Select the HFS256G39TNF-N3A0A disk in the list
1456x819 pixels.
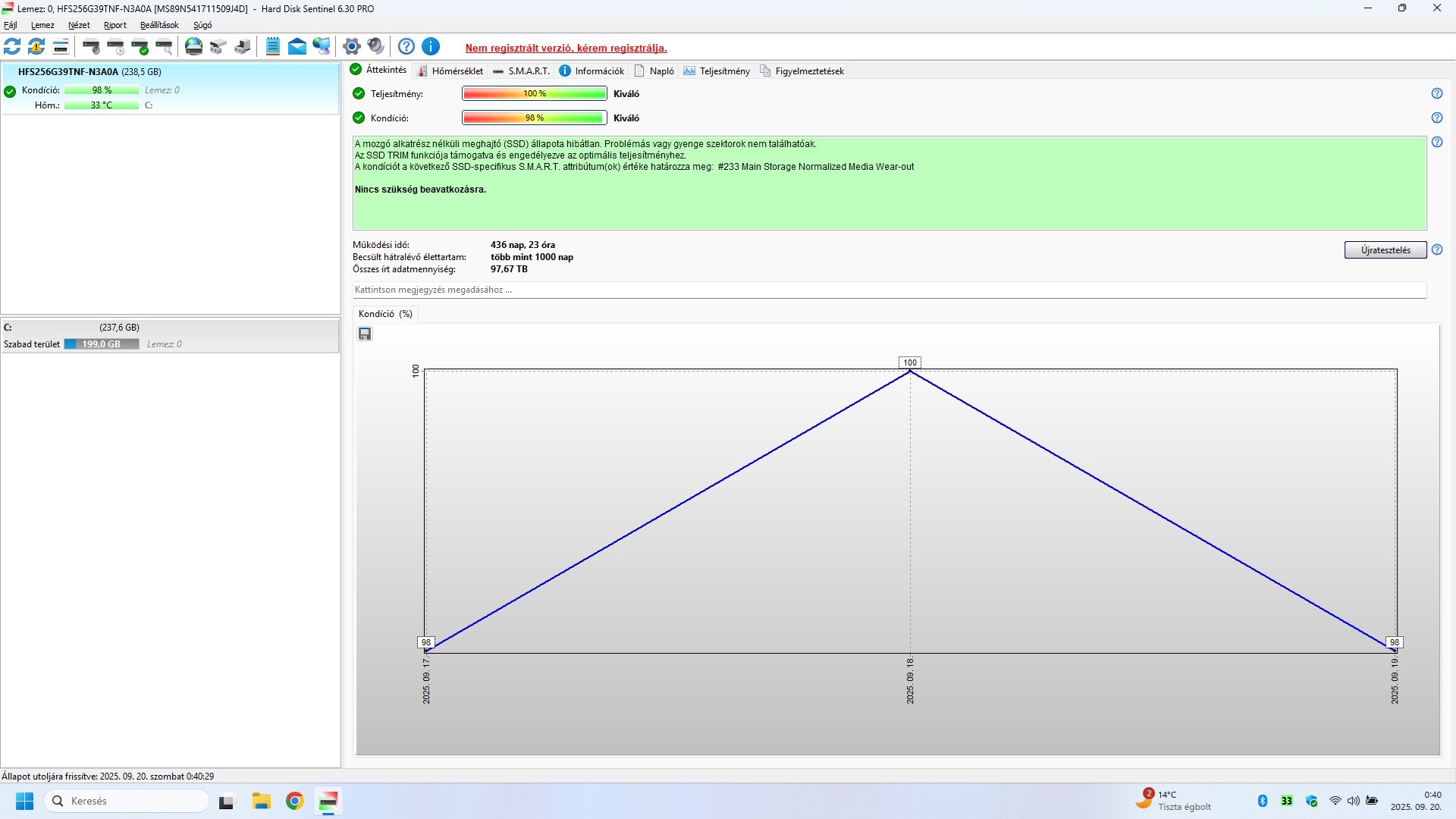(68, 72)
